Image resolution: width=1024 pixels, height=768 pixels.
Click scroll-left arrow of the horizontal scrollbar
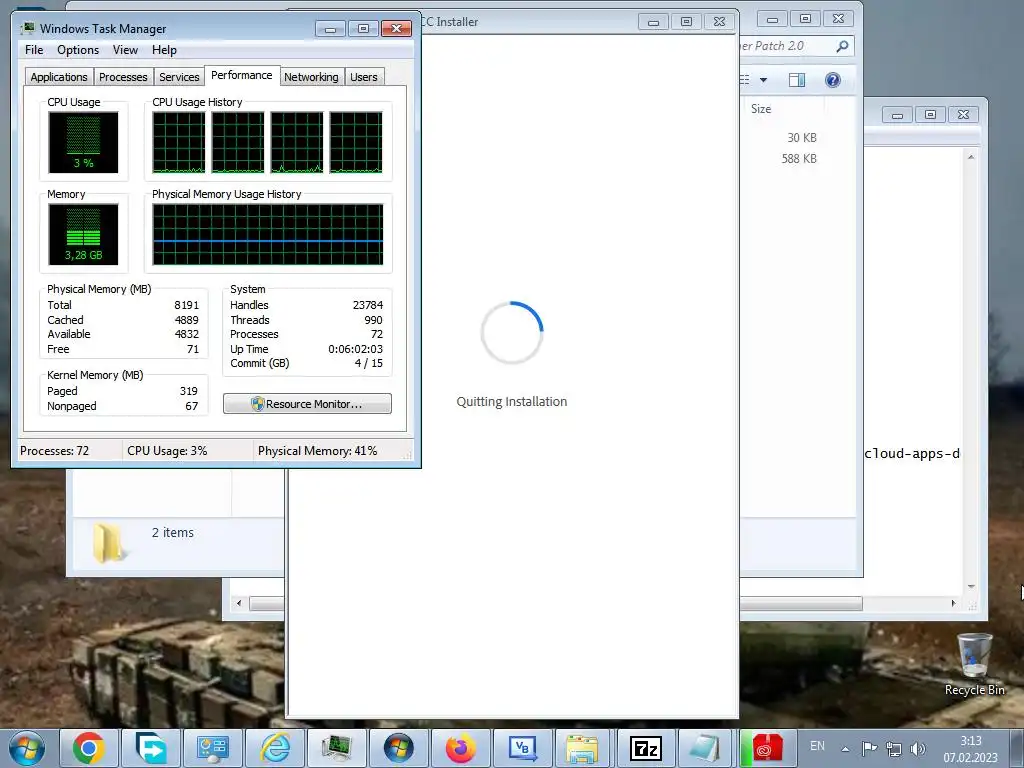click(x=239, y=603)
